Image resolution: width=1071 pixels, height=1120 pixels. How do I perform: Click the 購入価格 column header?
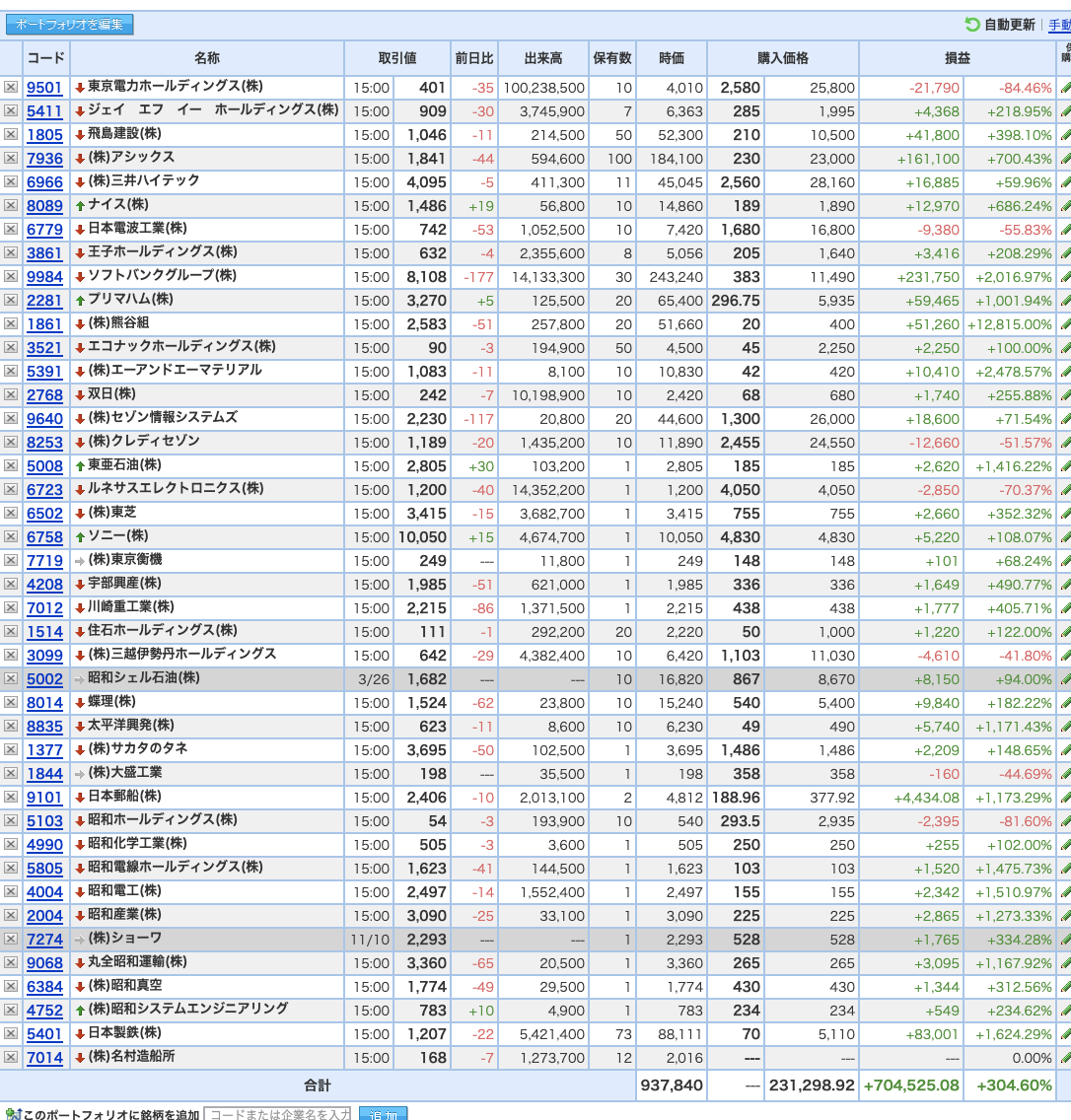coord(783,58)
